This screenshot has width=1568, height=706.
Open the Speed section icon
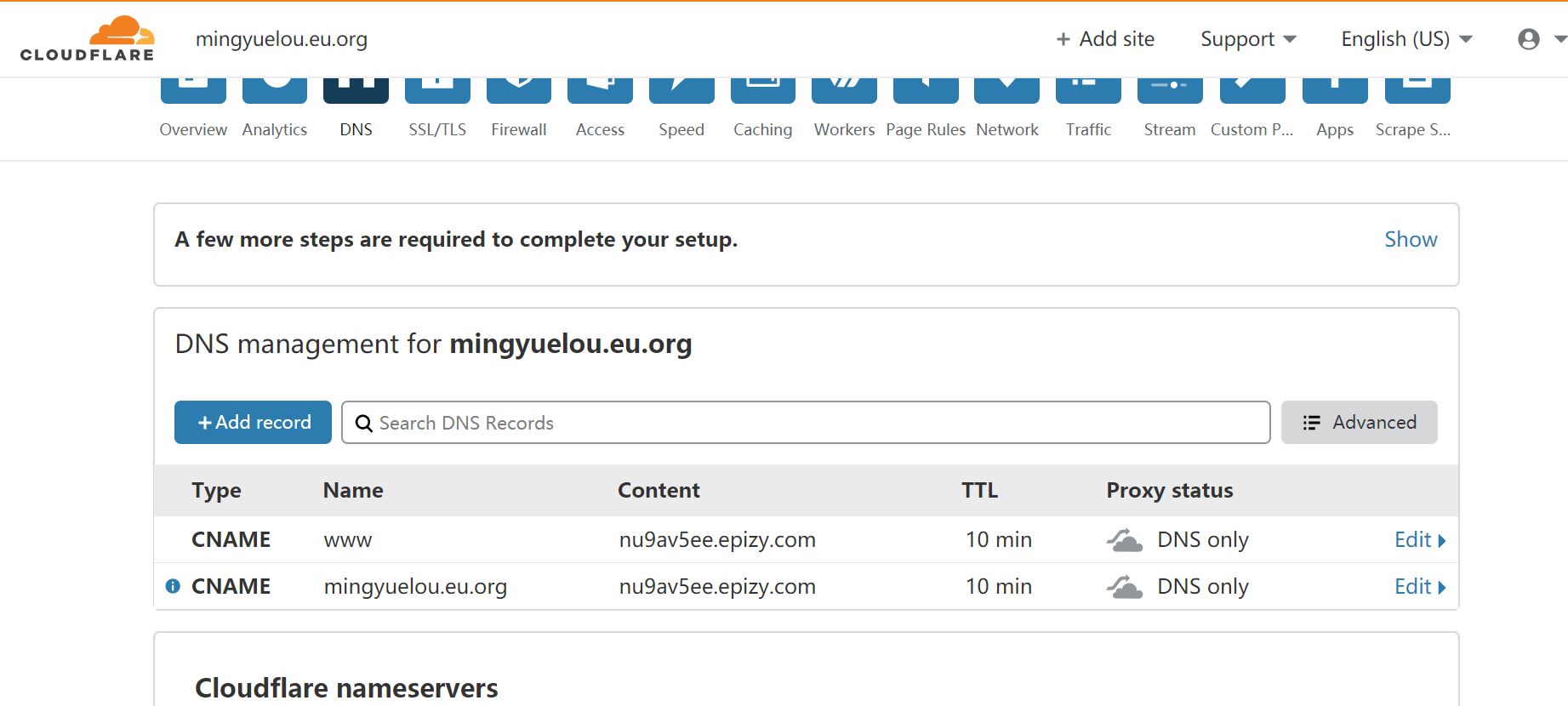pyautogui.click(x=681, y=90)
